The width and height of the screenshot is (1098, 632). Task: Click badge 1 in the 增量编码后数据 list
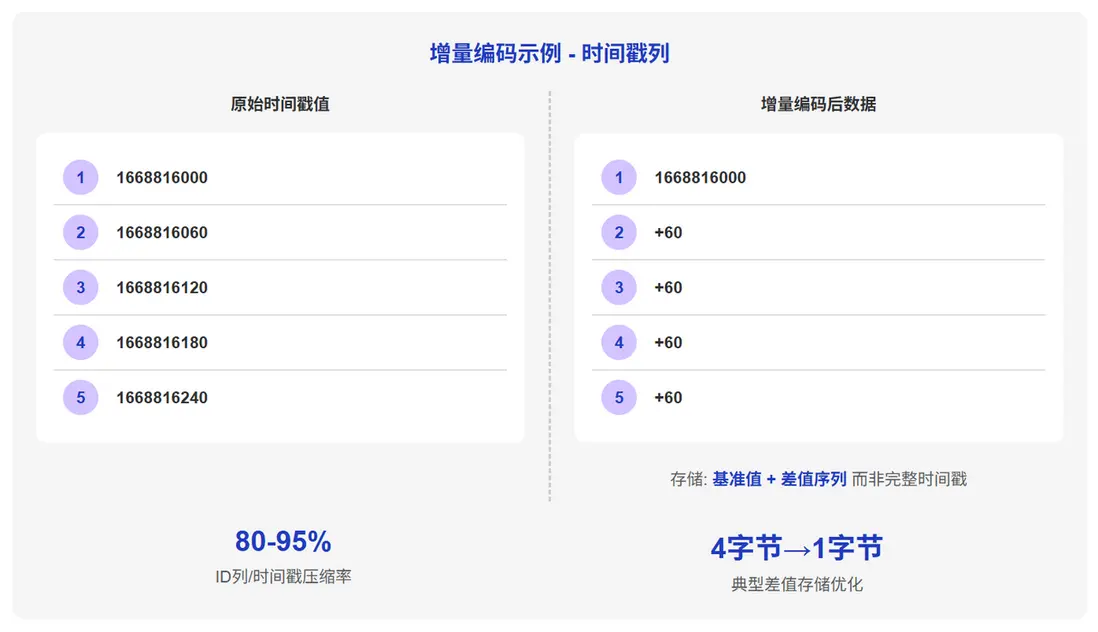tap(619, 178)
